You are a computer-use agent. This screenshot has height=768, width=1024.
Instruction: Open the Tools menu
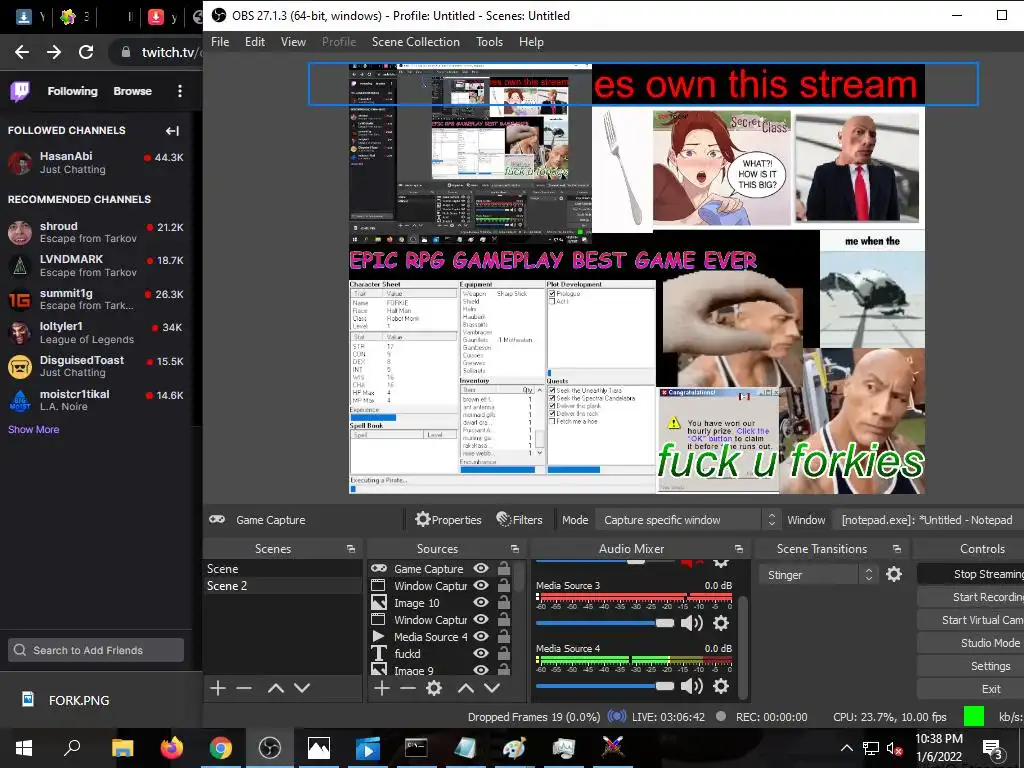coord(489,42)
